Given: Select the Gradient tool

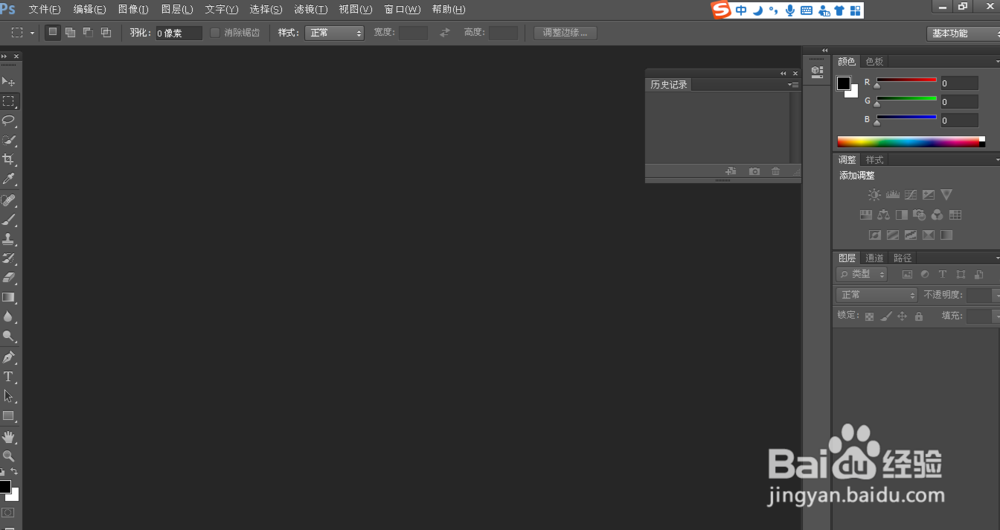Looking at the screenshot, I should click(8, 297).
